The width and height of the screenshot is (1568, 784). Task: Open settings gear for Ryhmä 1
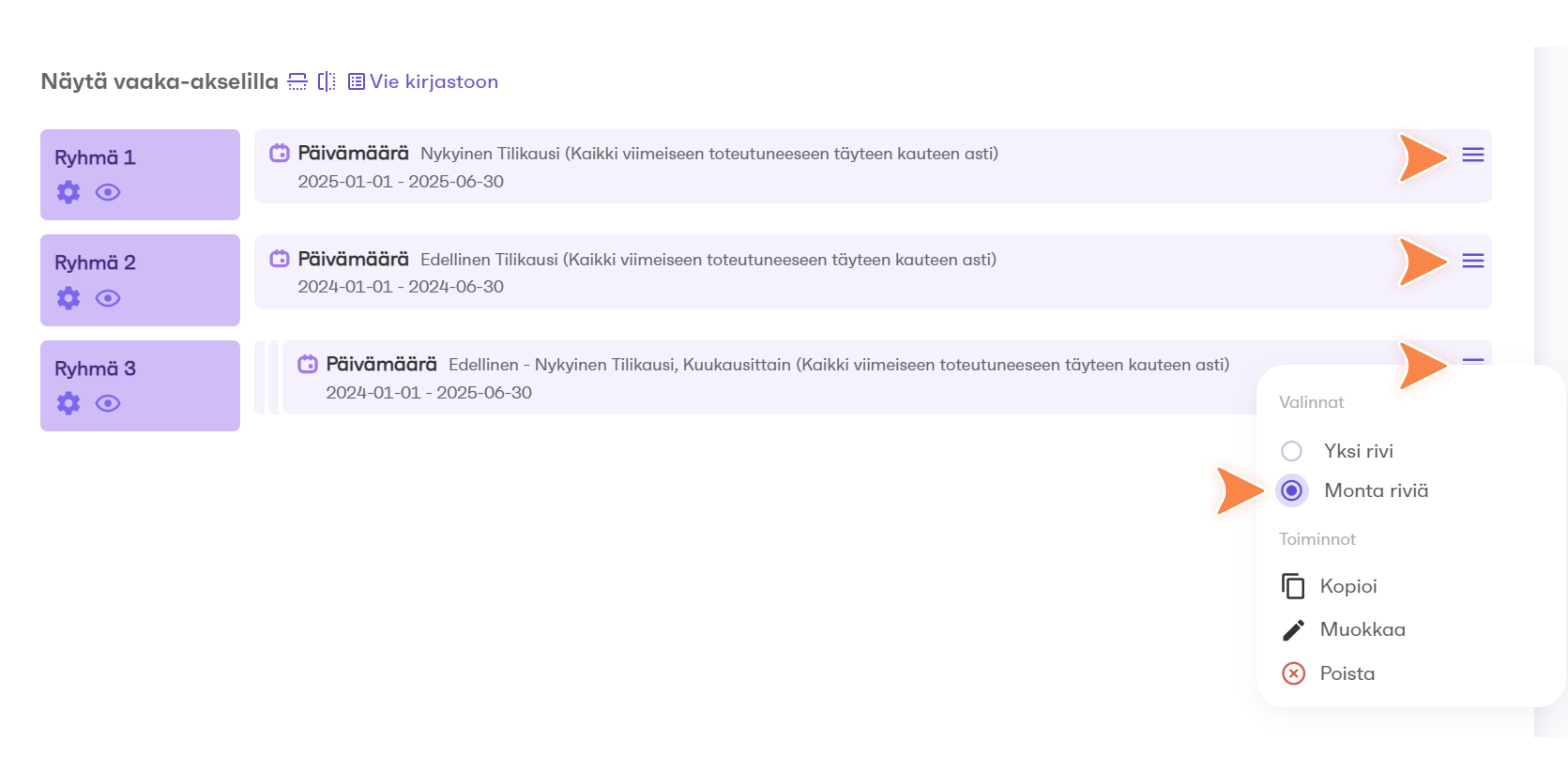pyautogui.click(x=68, y=192)
